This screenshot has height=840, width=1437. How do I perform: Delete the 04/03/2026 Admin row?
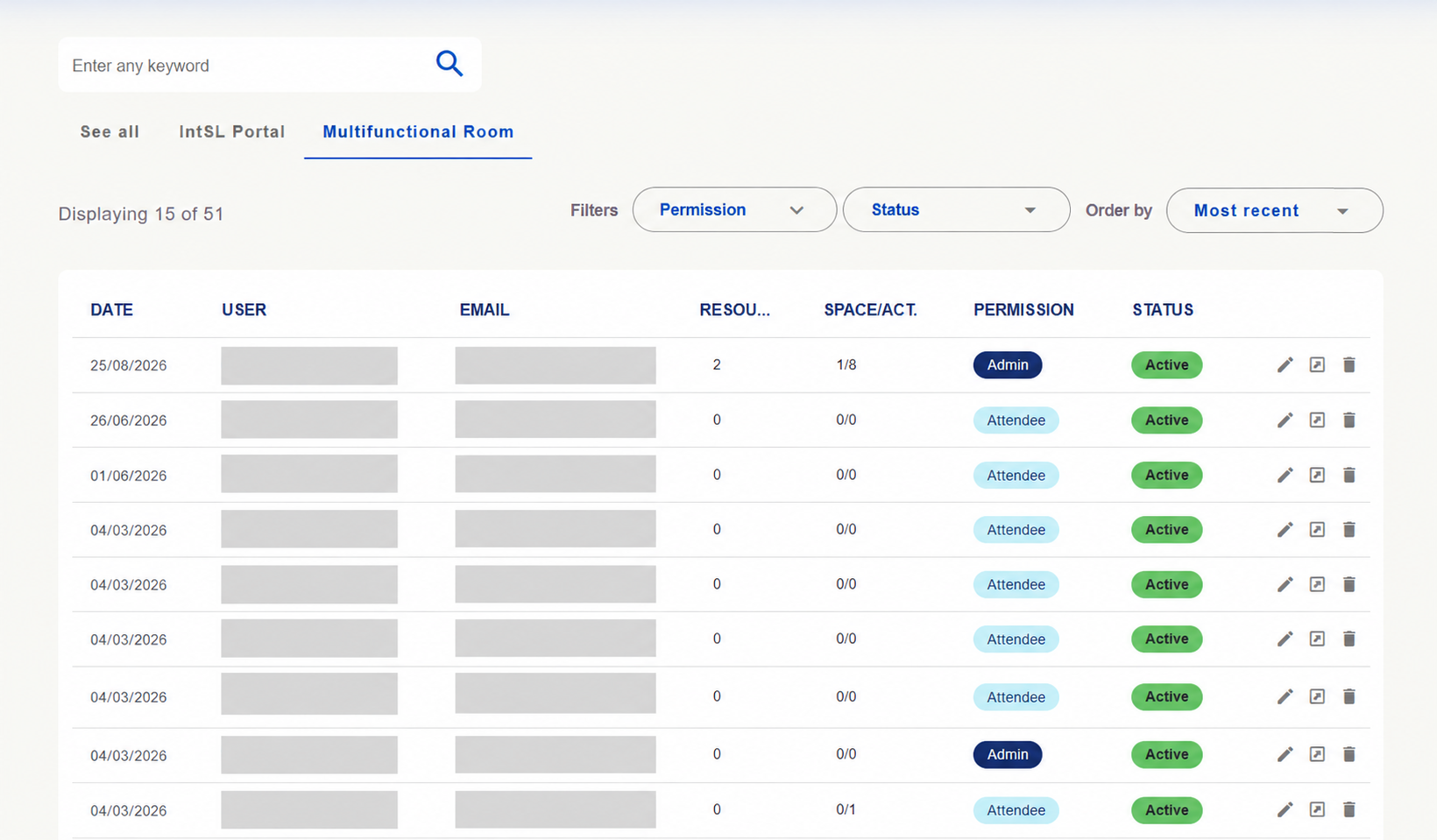click(x=1349, y=754)
